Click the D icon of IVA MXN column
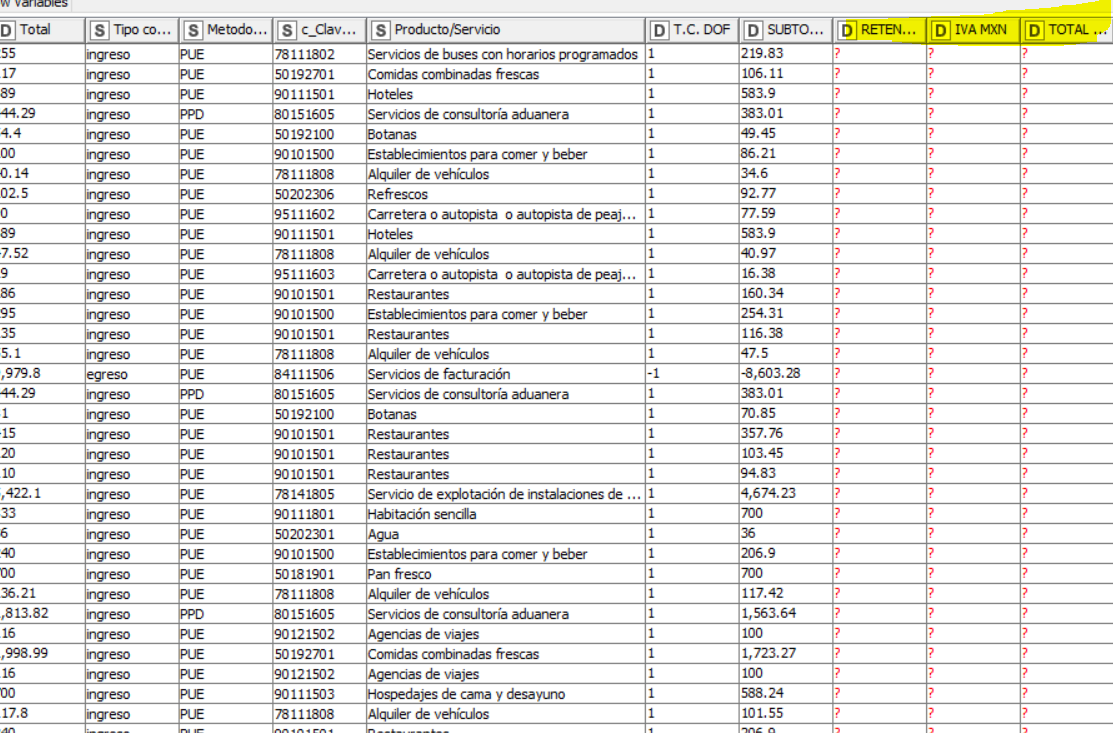The width and height of the screenshot is (1113, 733). (x=941, y=31)
